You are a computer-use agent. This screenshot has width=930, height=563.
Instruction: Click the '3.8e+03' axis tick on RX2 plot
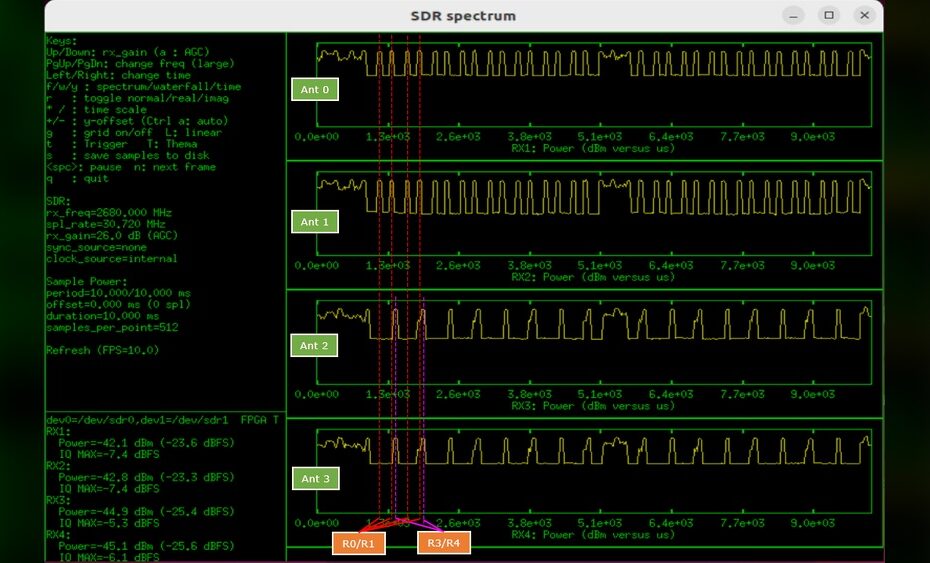click(x=529, y=265)
